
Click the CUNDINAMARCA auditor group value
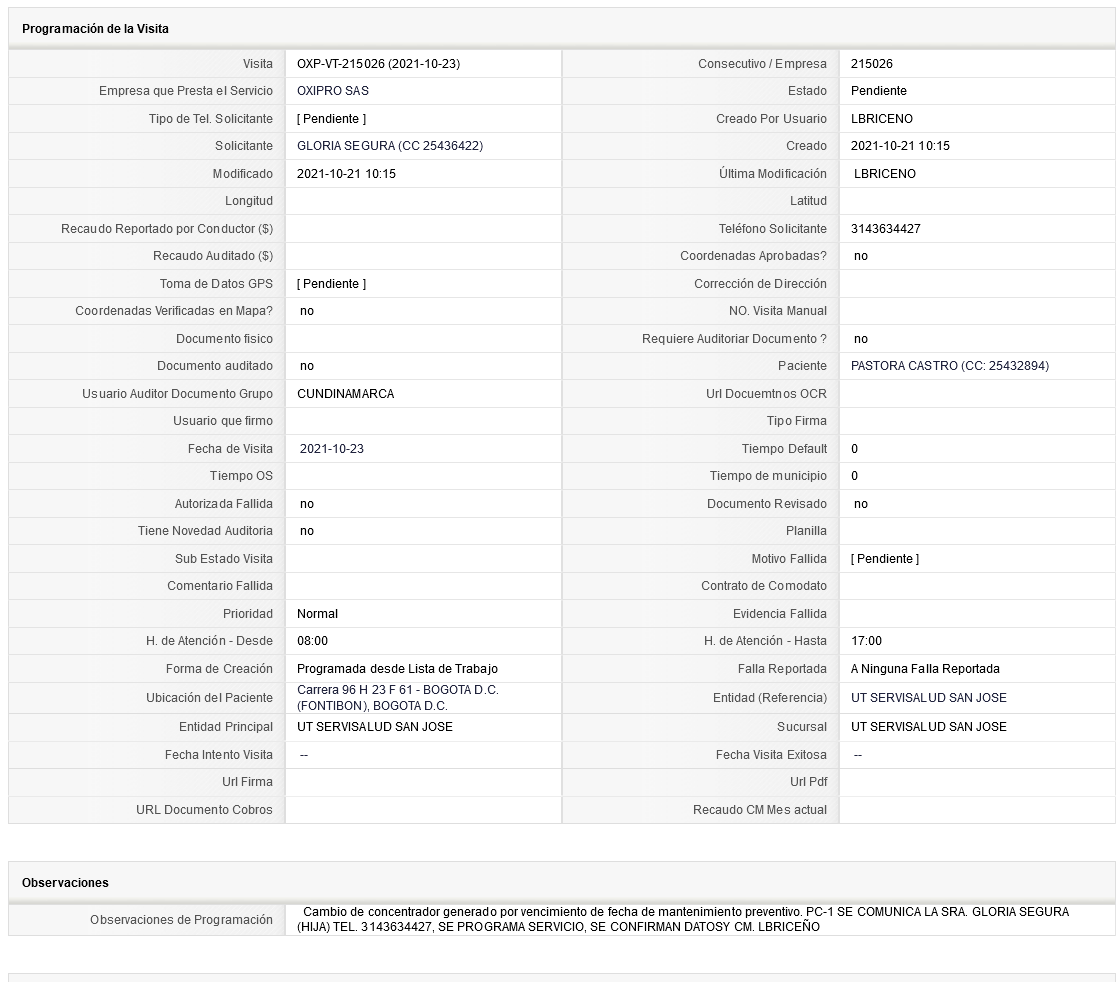pyautogui.click(x=345, y=394)
